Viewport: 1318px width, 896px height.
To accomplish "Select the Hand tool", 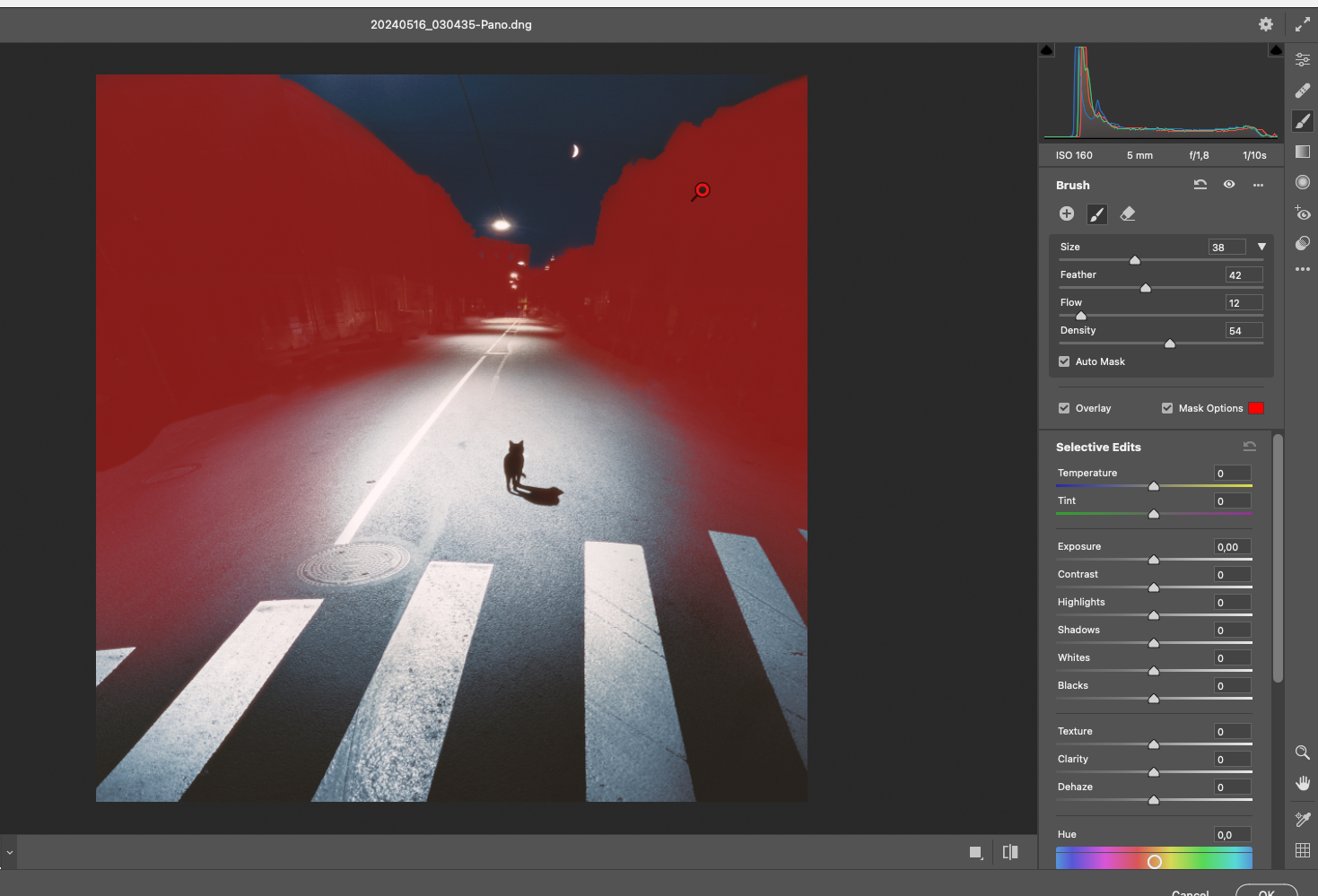I will pyautogui.click(x=1302, y=783).
